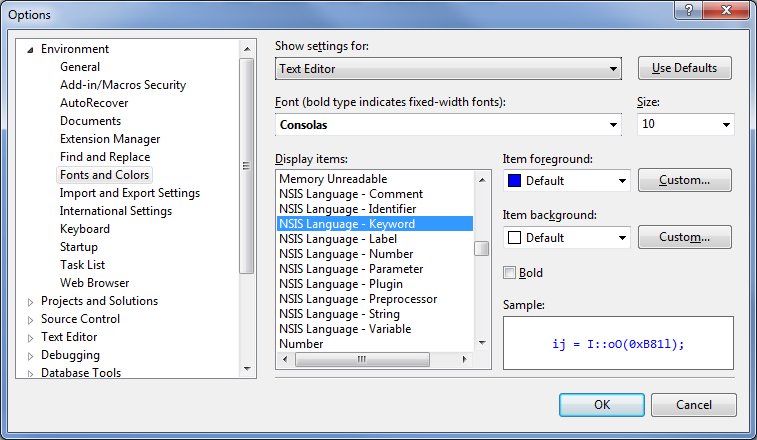This screenshot has width=757, height=440.
Task: Click Display items horizontal scroll thumb
Action: pos(362,359)
